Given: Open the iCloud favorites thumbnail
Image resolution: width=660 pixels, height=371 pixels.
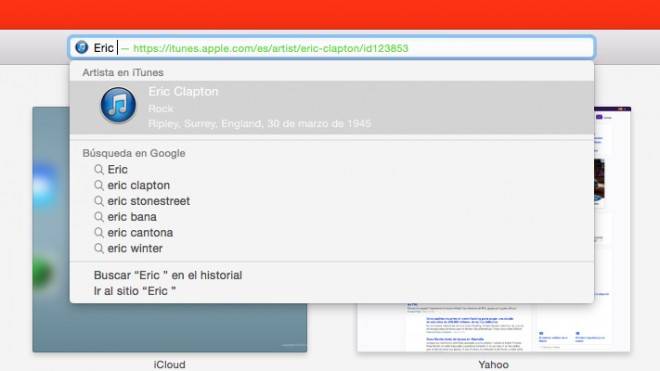Looking at the screenshot, I should pos(170,230).
